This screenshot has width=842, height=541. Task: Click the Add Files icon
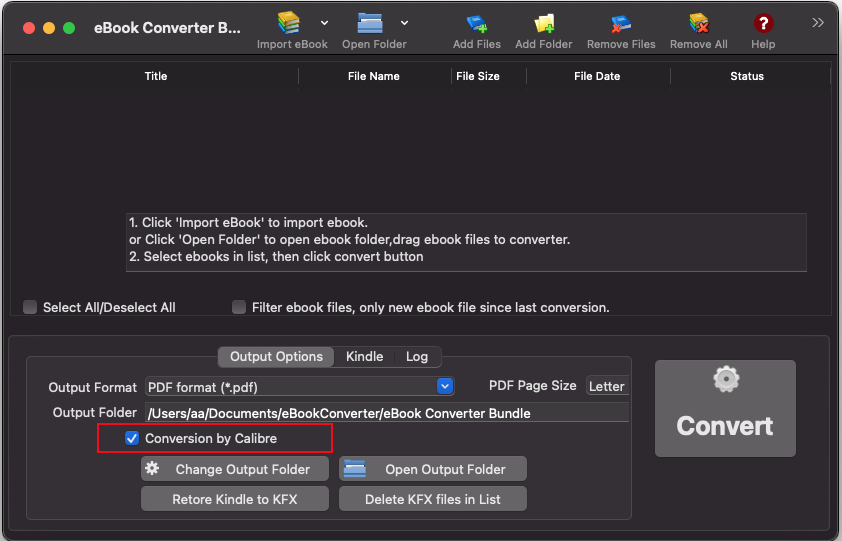tap(476, 24)
